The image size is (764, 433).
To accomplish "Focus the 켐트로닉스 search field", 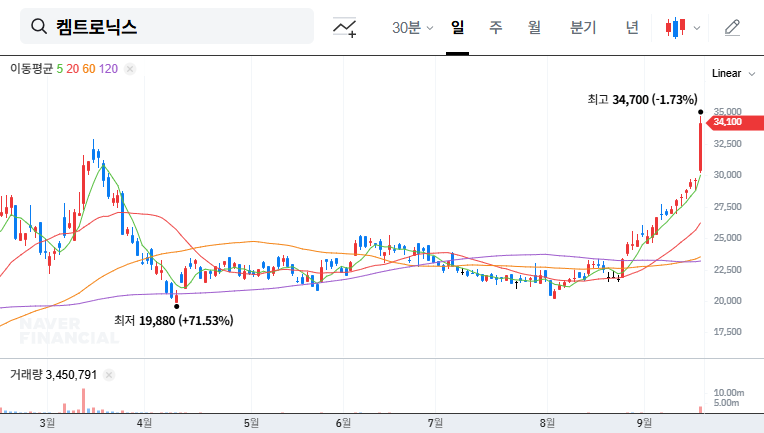I will coord(167,26).
